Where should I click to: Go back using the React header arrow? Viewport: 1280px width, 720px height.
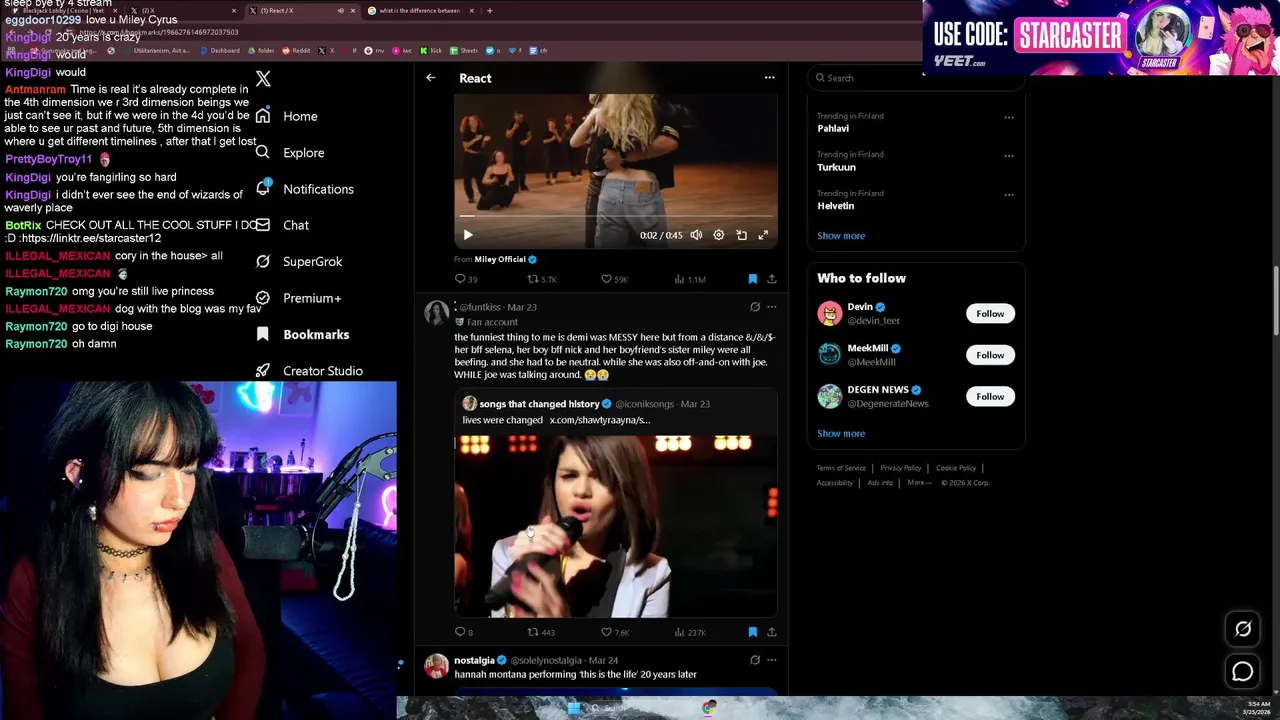pos(431,78)
